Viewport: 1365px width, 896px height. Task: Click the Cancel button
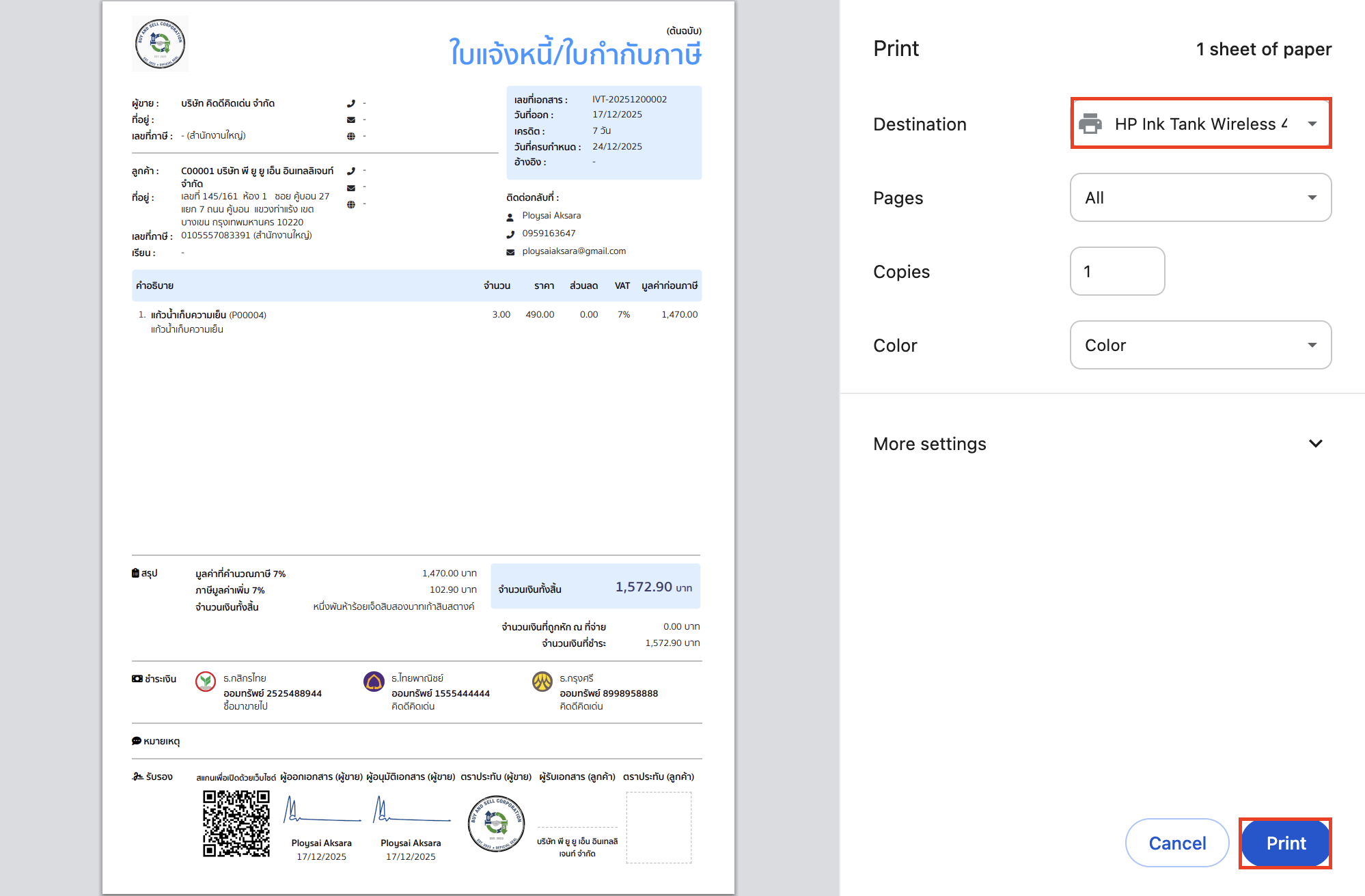[x=1176, y=843]
